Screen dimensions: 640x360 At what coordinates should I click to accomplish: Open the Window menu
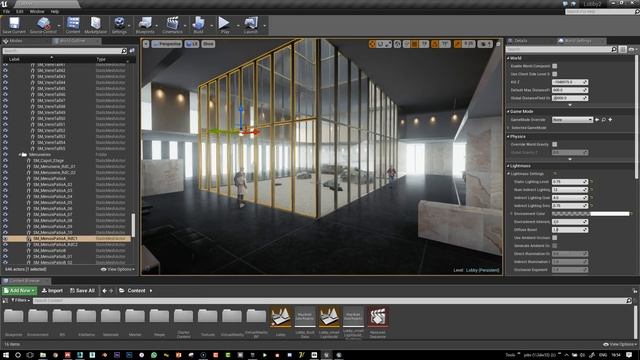pos(37,11)
